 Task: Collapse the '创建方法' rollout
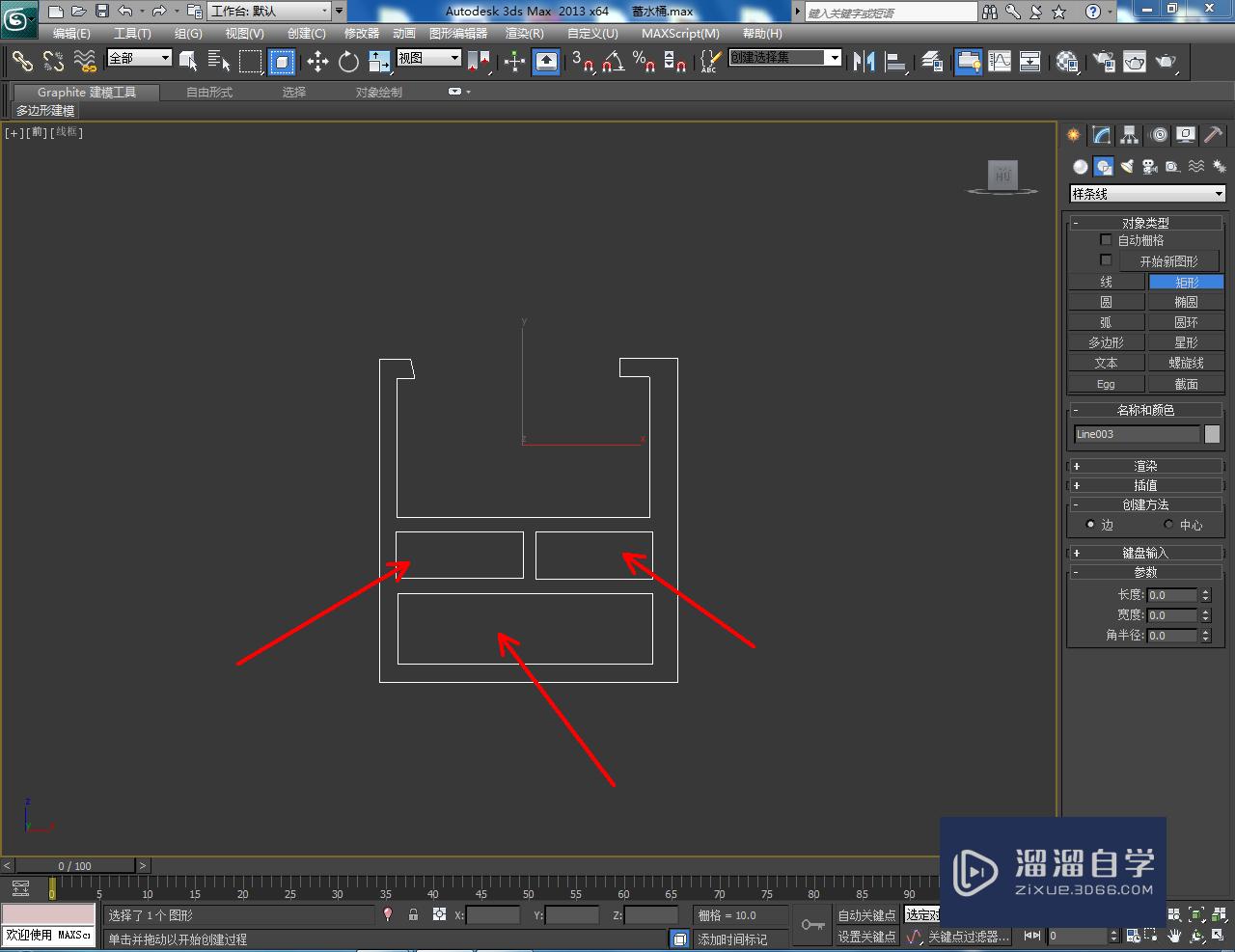pos(1145,504)
